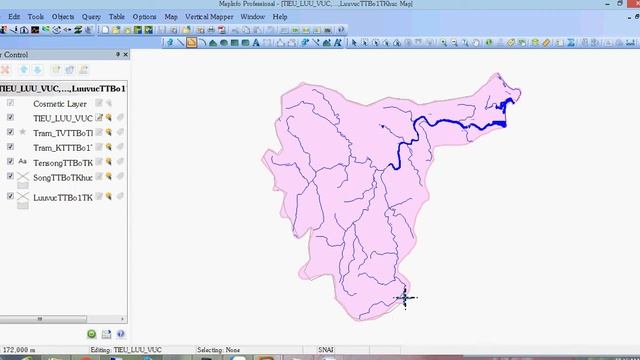640x360 pixels.
Task: Close the Layer Control panel
Action: click(x=126, y=54)
